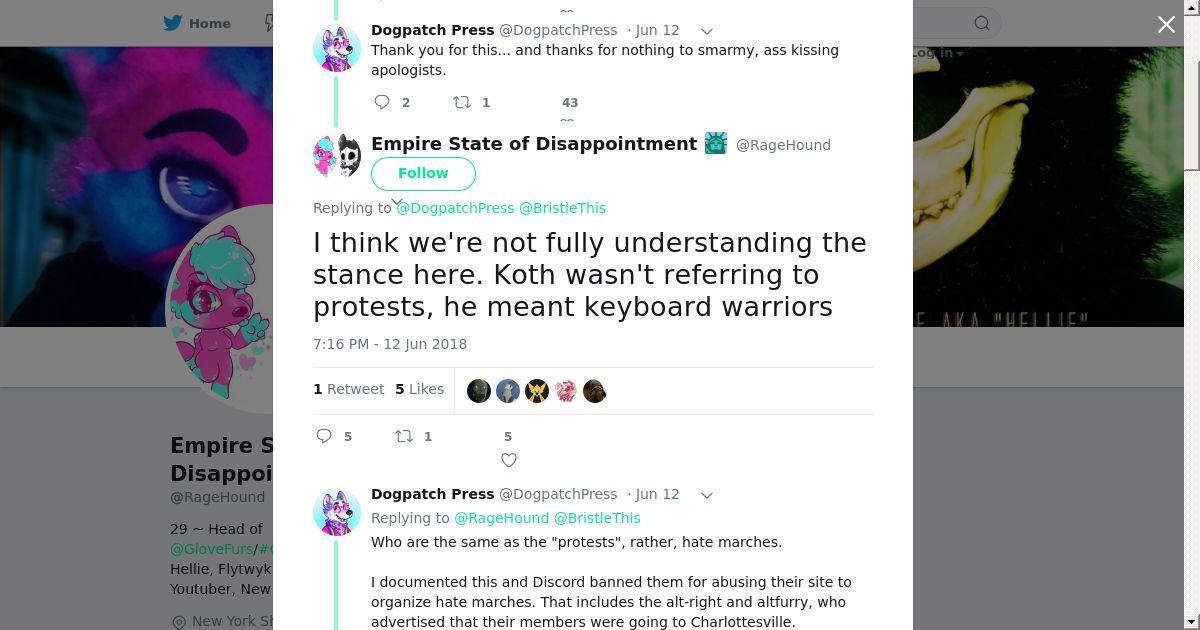Toggle Follow for Empire State of Disappointment
Screen dimensions: 1200x630
click(423, 173)
